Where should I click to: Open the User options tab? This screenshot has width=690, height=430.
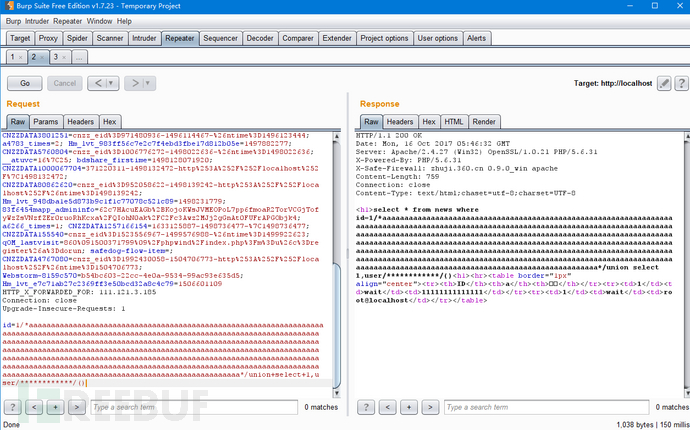pos(438,38)
